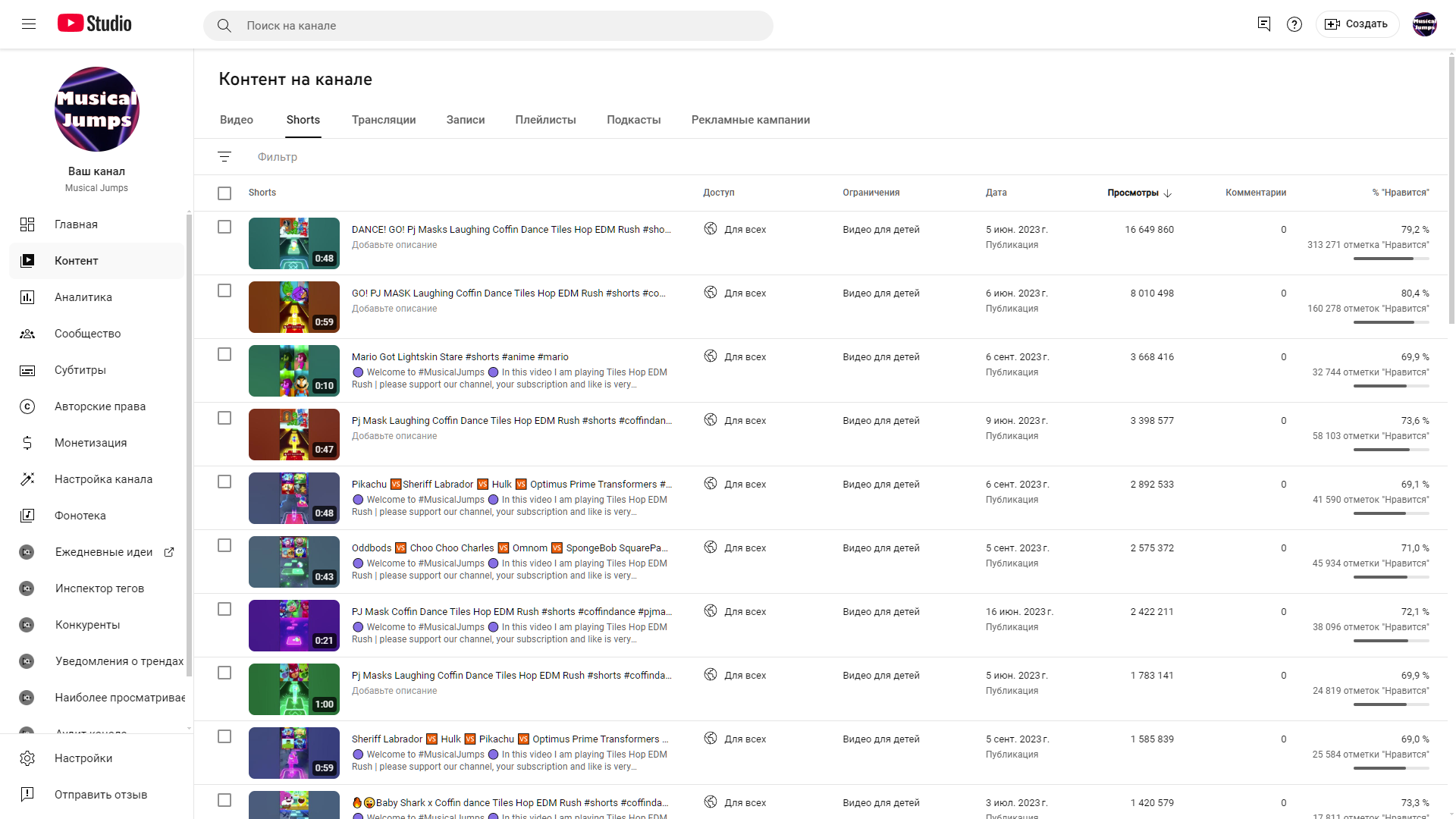Open external link icon beside Ежедневные идеи
Viewport: 1456px width, 819px height.
[x=169, y=552]
